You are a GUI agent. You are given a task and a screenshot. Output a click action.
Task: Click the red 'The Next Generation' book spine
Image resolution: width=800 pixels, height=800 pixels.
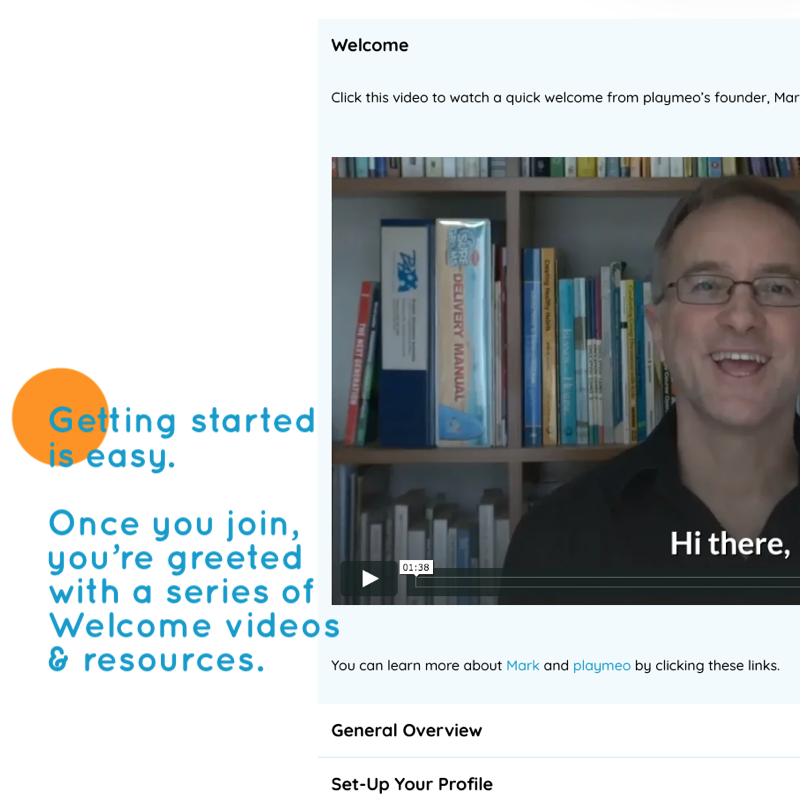click(359, 363)
